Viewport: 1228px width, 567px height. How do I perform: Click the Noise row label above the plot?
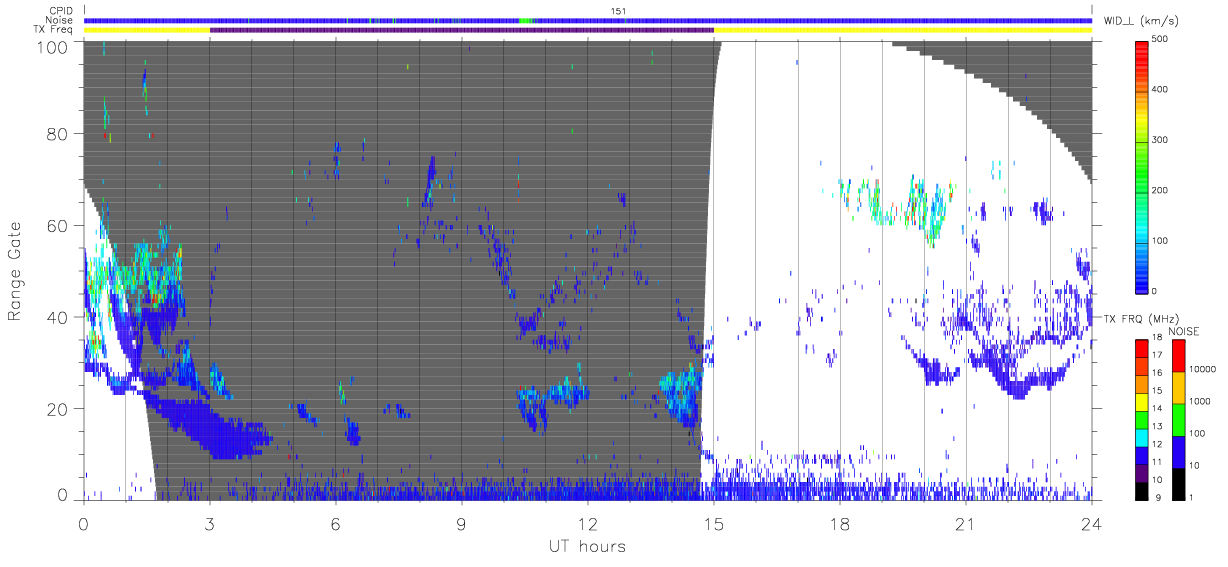click(60, 20)
